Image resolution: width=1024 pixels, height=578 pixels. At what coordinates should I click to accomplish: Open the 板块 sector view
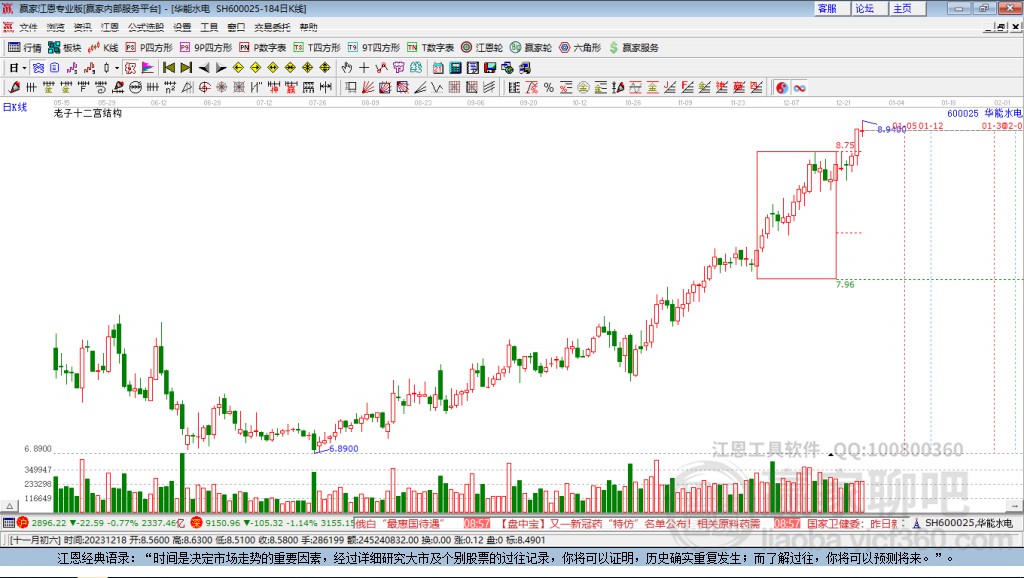(64, 47)
